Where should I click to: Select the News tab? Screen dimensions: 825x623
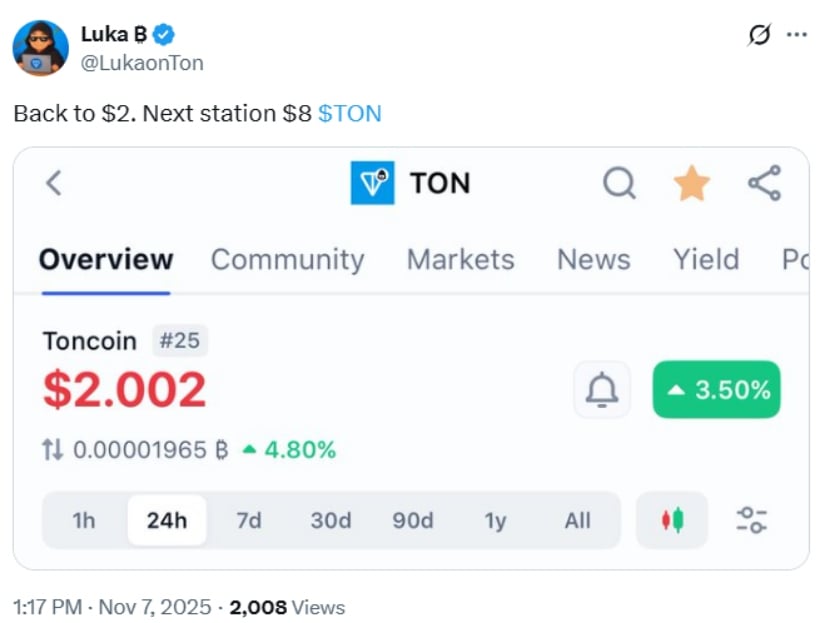tap(593, 260)
